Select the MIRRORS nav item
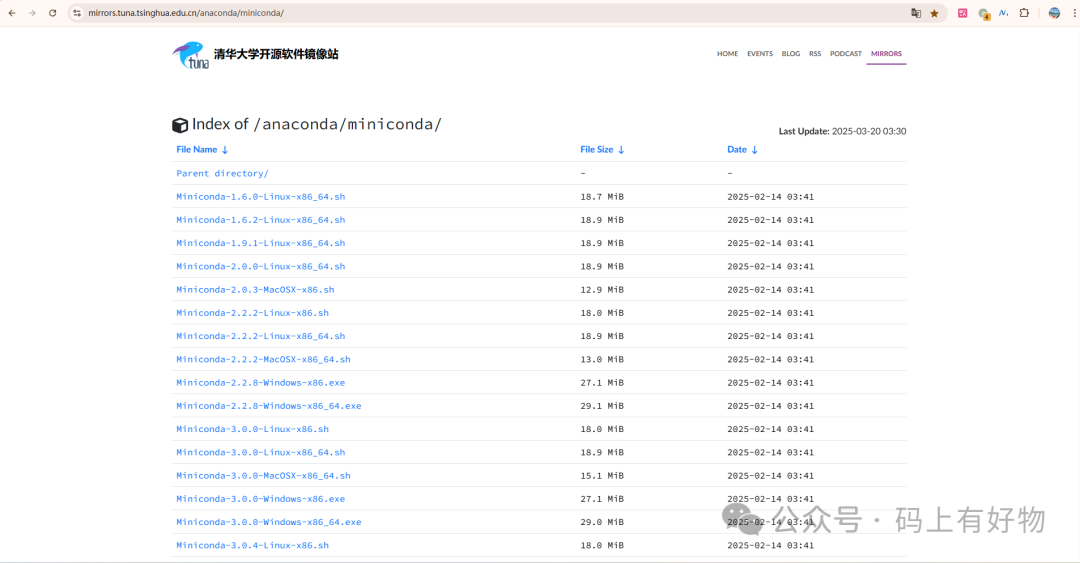1080x563 pixels. pyautogui.click(x=886, y=54)
